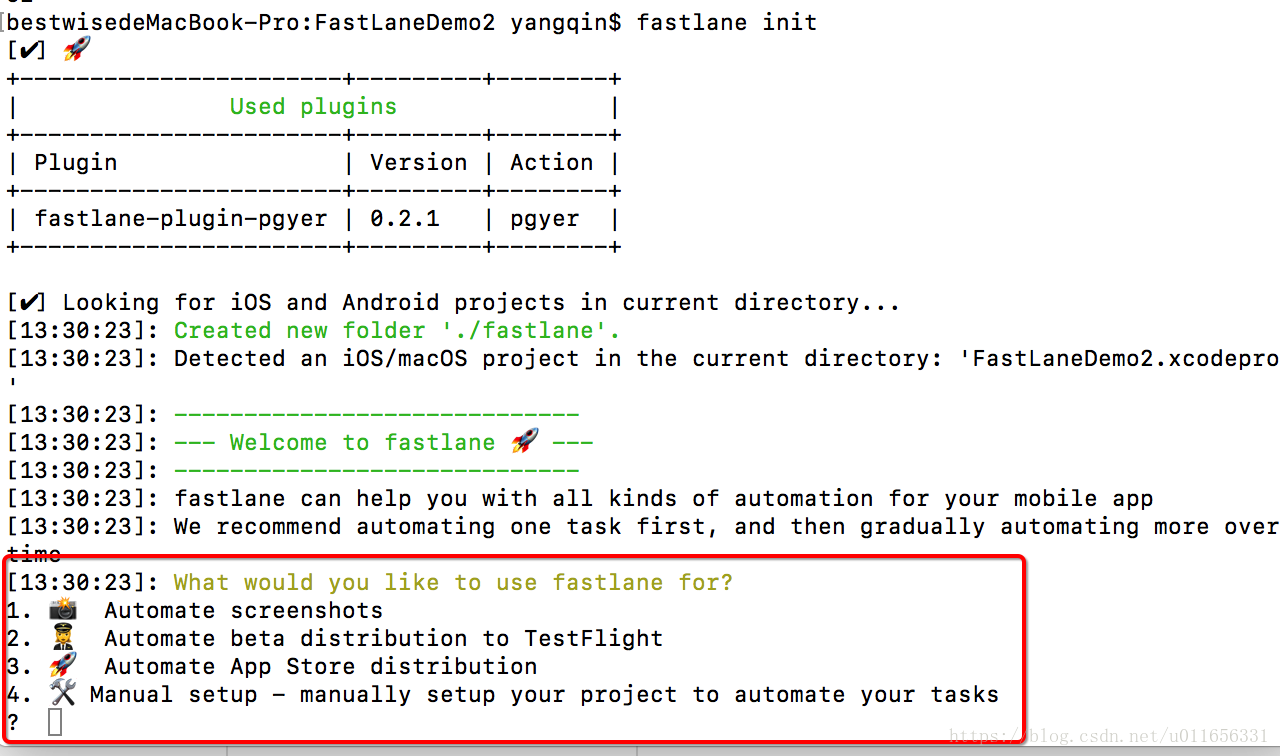
Task: Click the rocket emoji after Welcome to fastlane
Action: [x=524, y=442]
